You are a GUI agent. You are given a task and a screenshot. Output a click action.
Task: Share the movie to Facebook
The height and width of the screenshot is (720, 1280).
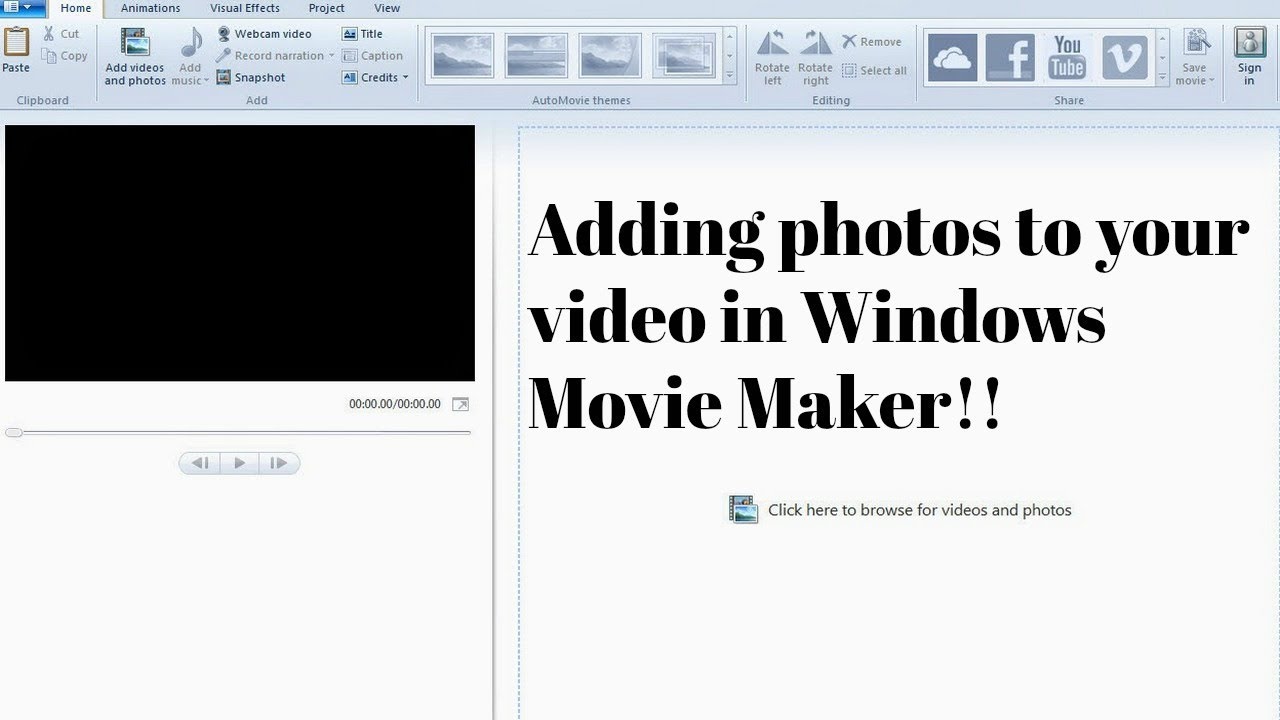coord(1010,56)
